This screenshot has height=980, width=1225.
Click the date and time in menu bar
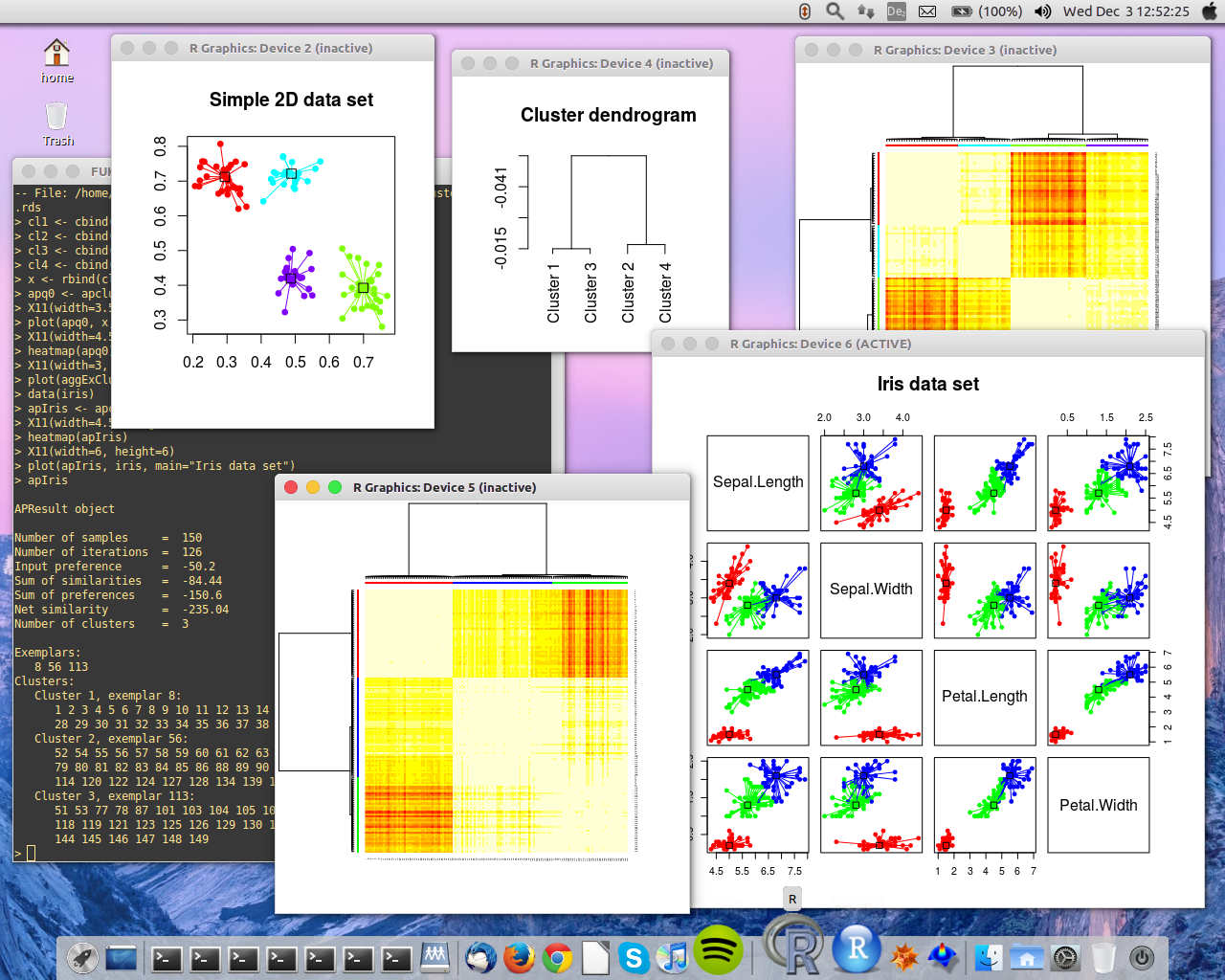[x=1125, y=11]
